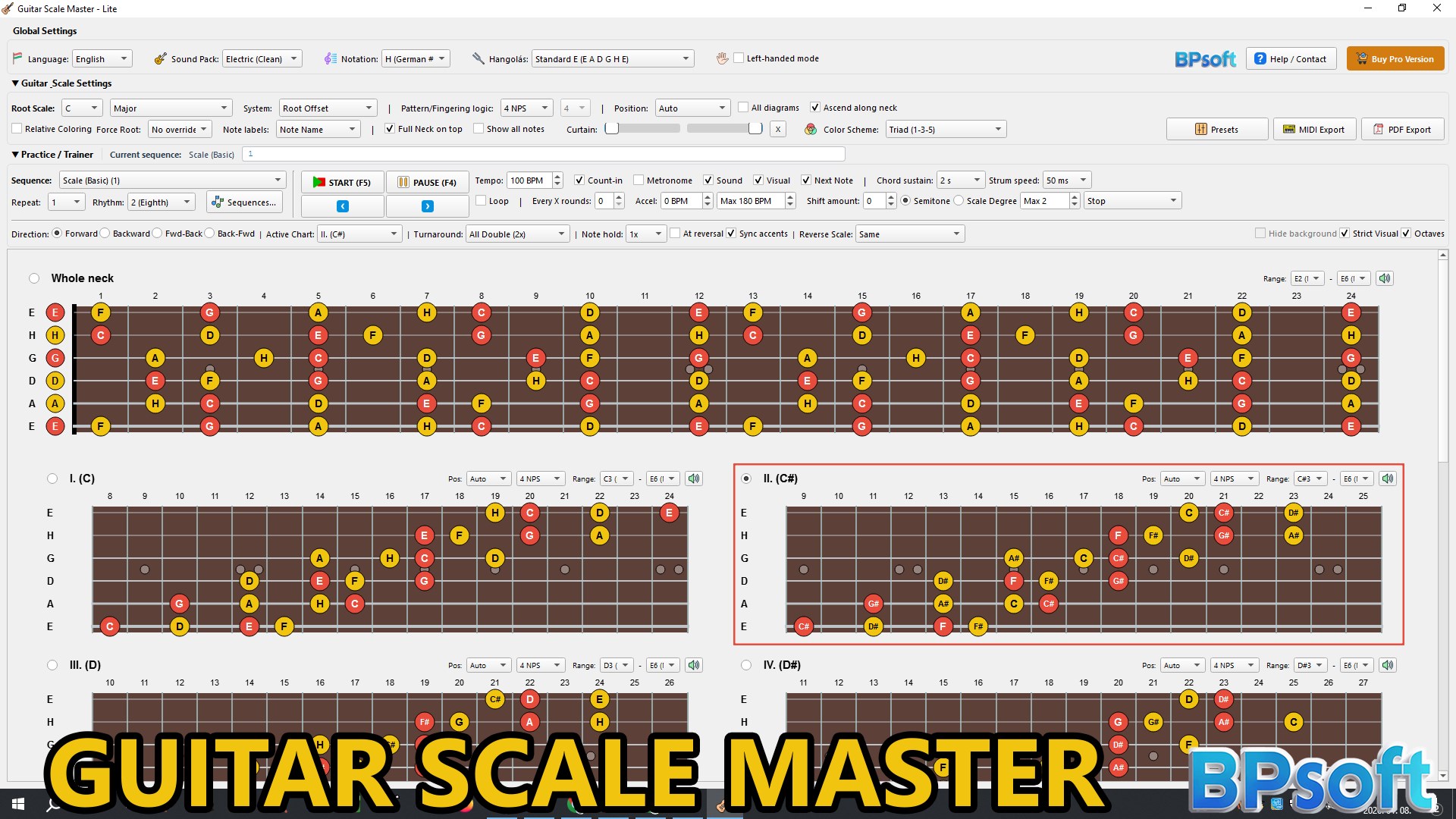Click the Color Scheme palette icon
This screenshot has width=1456, height=819.
(811, 130)
